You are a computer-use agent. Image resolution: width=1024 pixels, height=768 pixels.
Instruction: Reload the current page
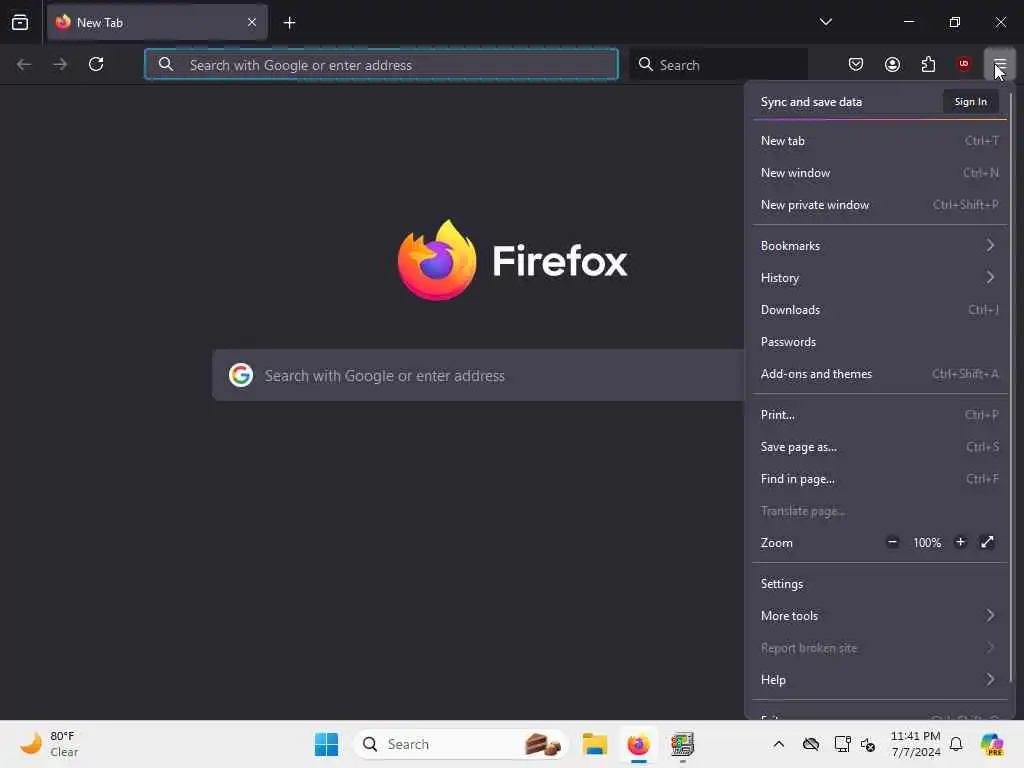[x=96, y=64]
